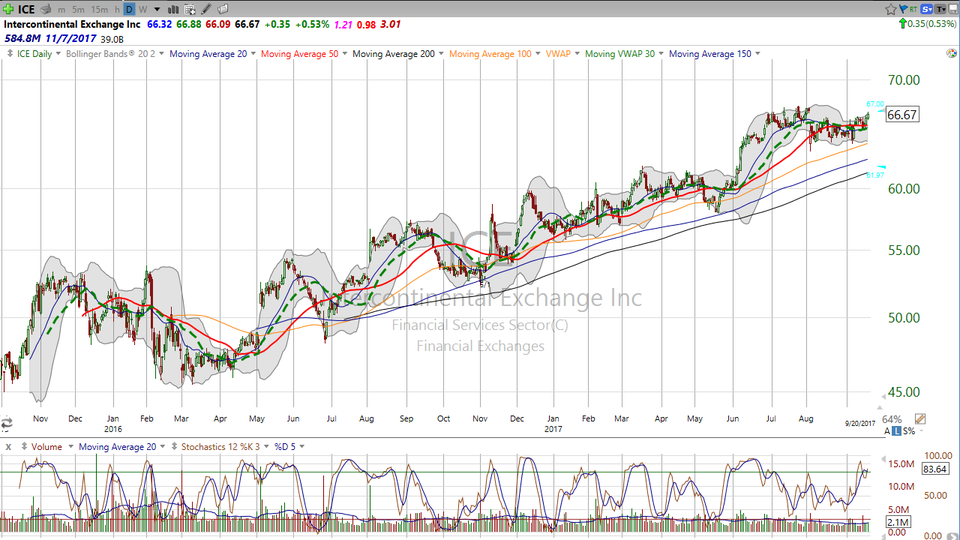Open the %D 5 dropdown

click(302, 447)
